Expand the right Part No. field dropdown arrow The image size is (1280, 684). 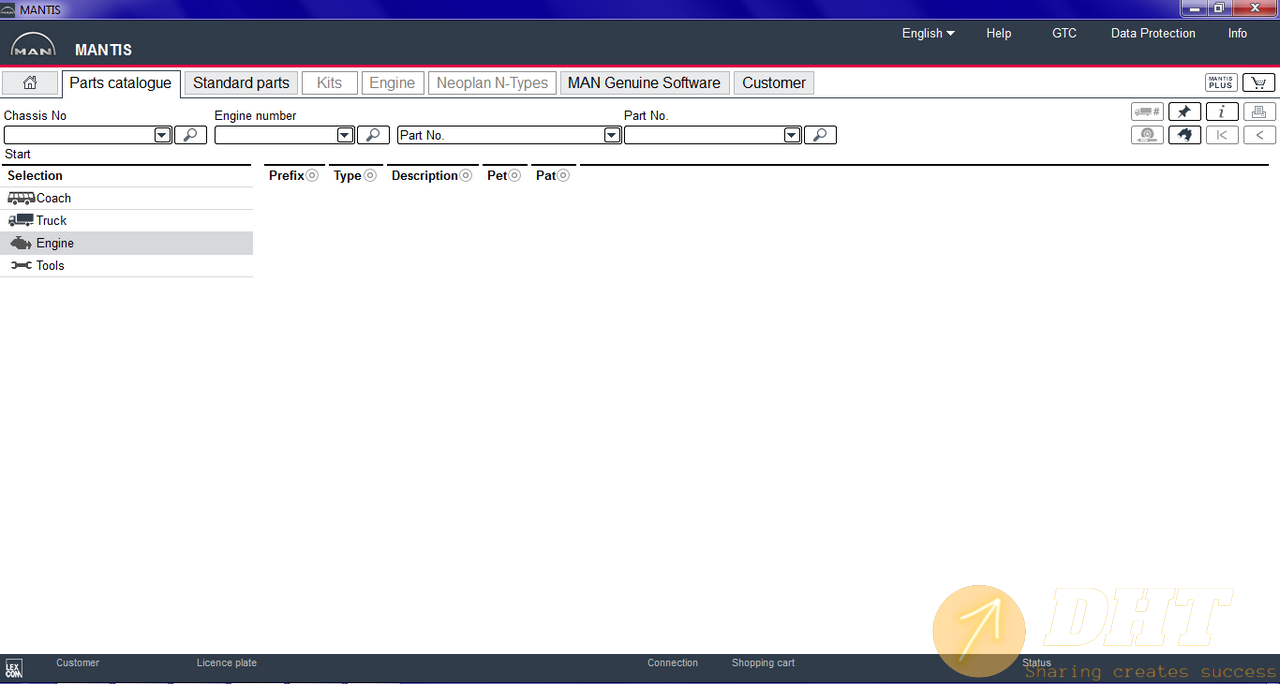tap(792, 135)
